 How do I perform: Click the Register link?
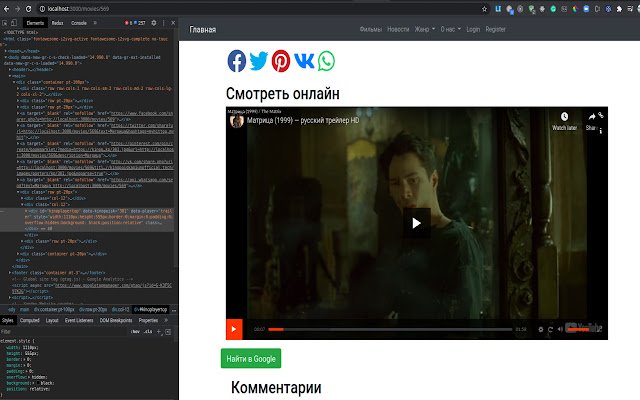[x=496, y=29]
